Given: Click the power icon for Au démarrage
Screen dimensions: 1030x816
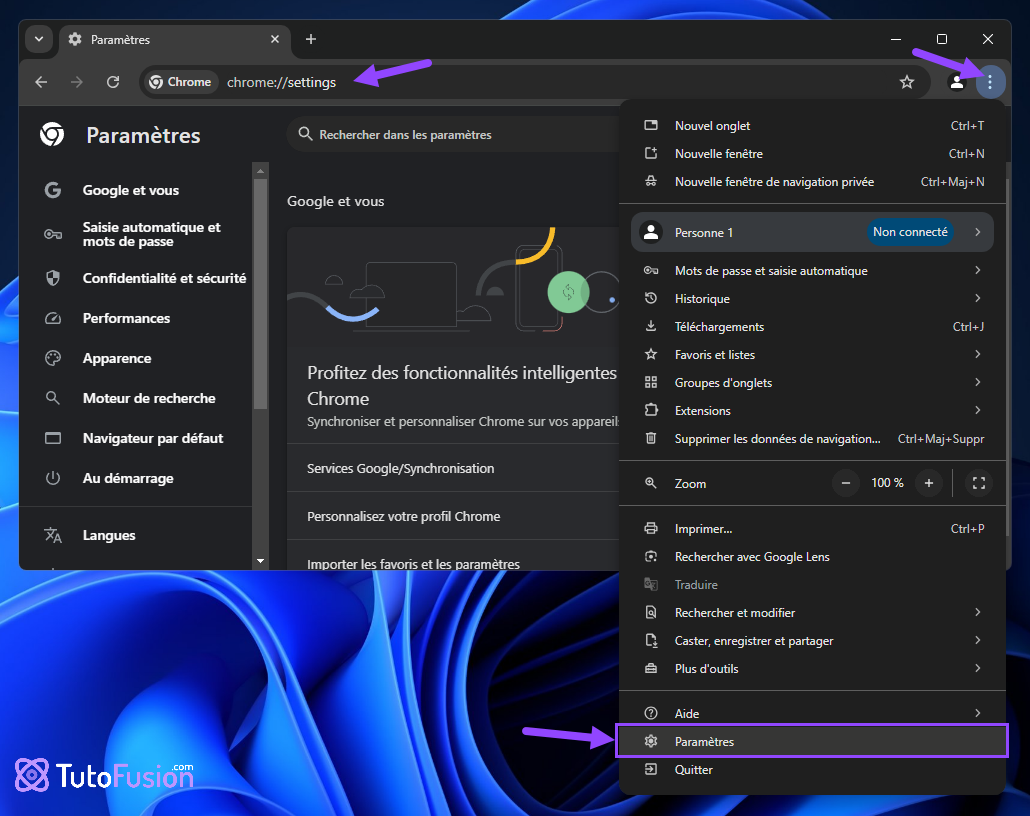Looking at the screenshot, I should 53,479.
